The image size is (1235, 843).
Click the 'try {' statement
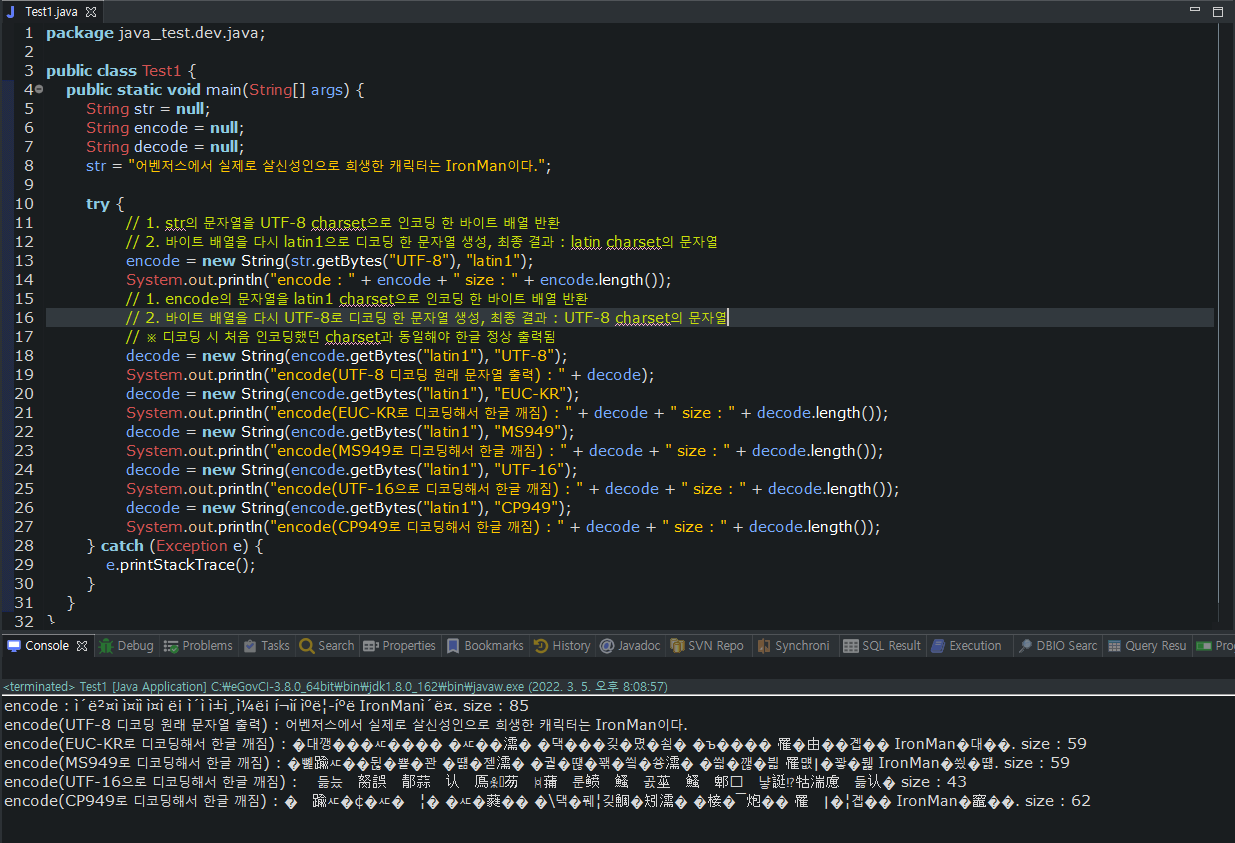[105, 204]
